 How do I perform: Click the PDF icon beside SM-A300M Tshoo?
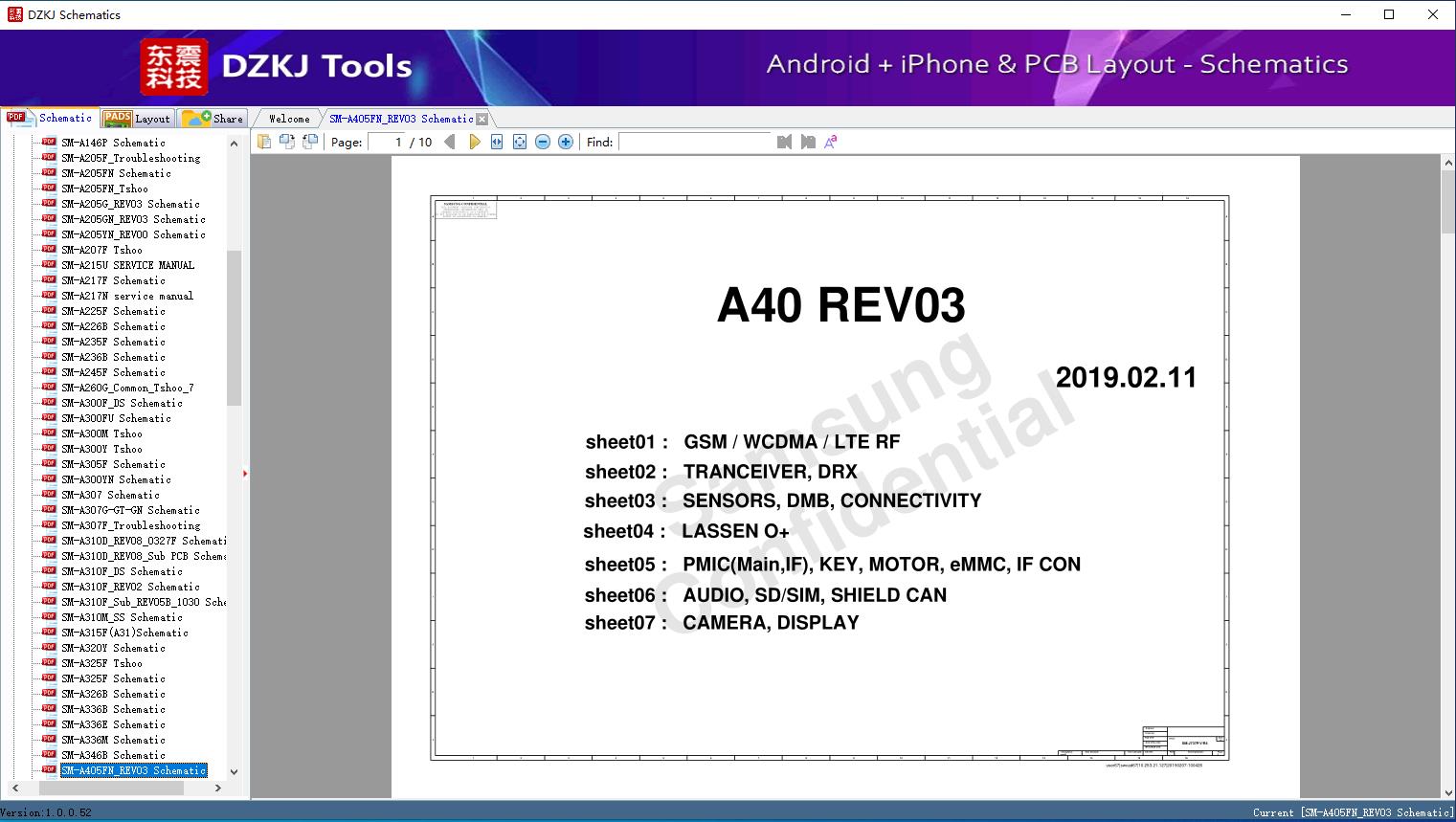tap(49, 433)
